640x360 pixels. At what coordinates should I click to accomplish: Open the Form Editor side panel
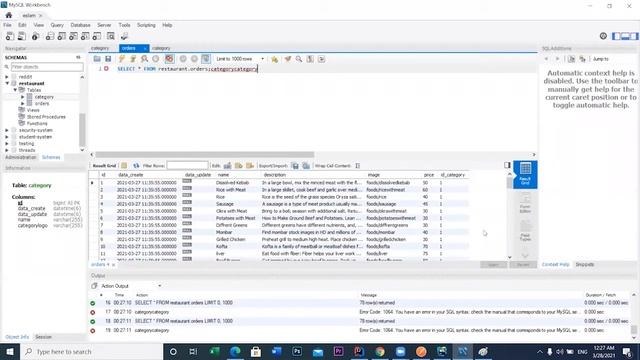click(x=525, y=203)
